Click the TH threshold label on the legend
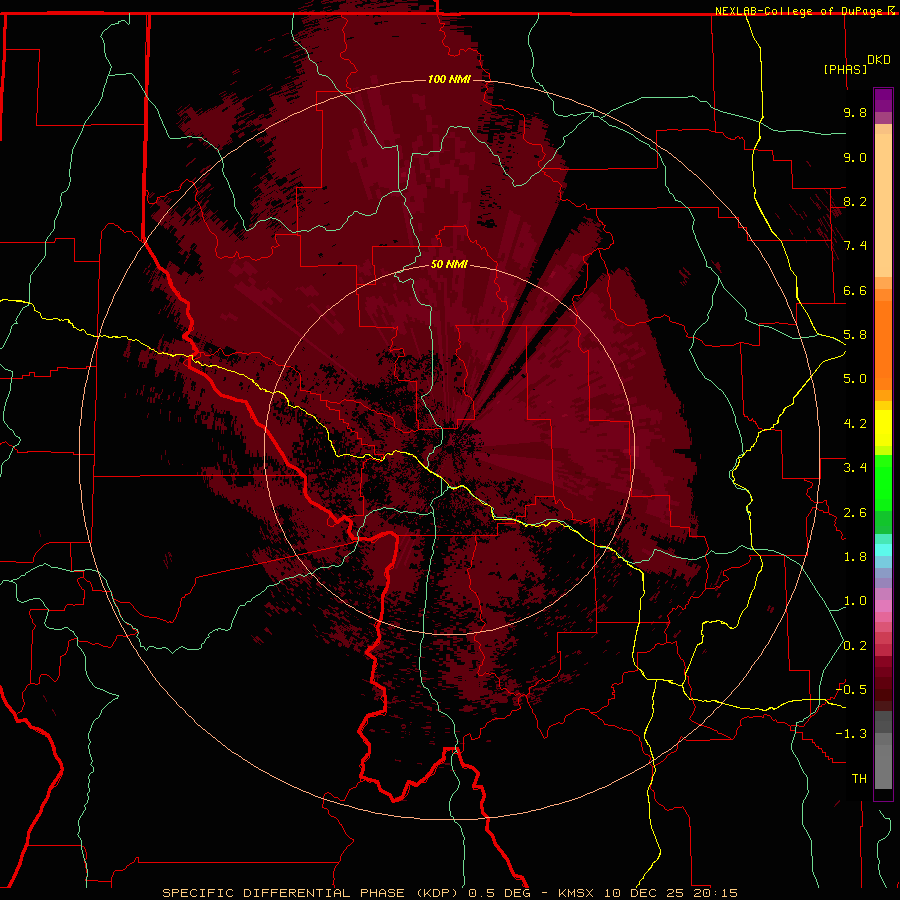Image resolution: width=900 pixels, height=900 pixels. tap(859, 779)
